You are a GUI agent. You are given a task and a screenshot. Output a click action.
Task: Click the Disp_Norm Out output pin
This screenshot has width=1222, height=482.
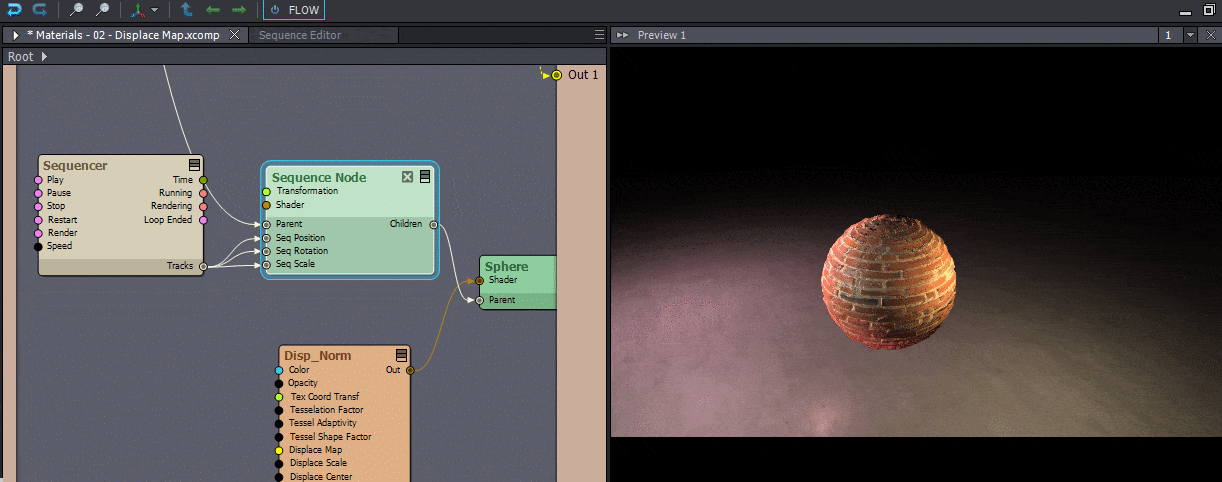click(x=410, y=370)
